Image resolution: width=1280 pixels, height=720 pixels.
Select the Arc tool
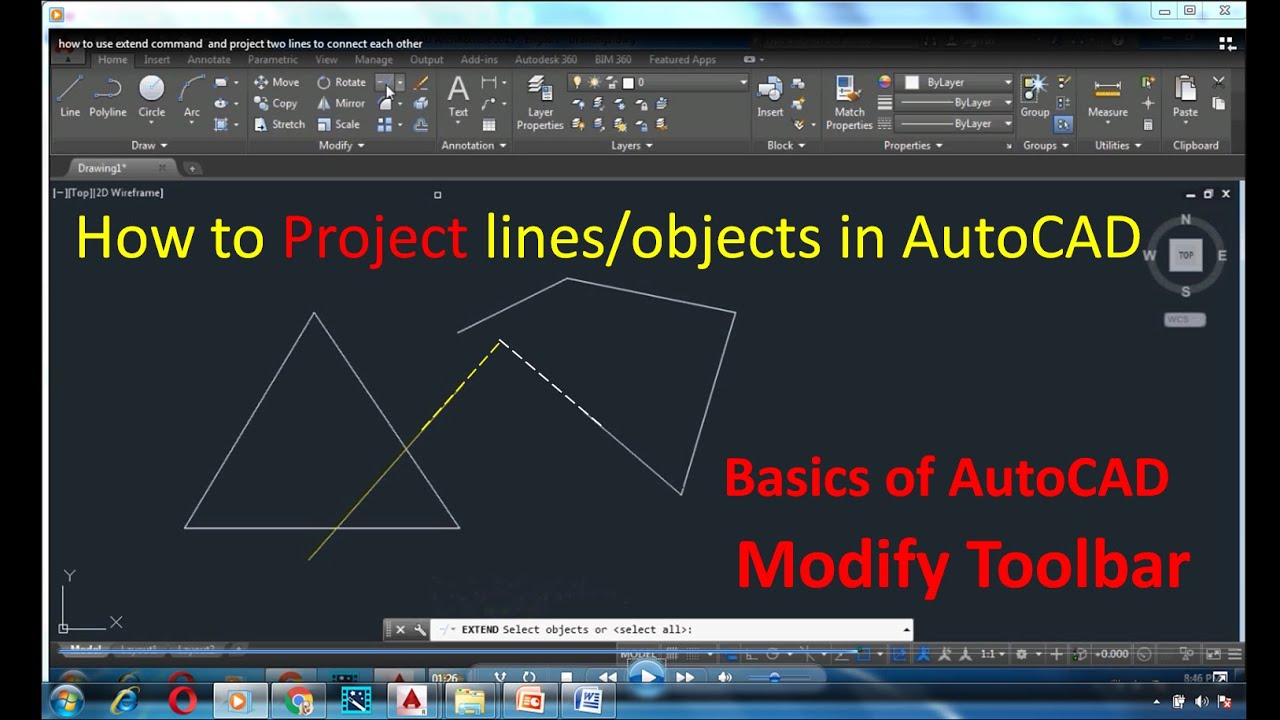[192, 97]
